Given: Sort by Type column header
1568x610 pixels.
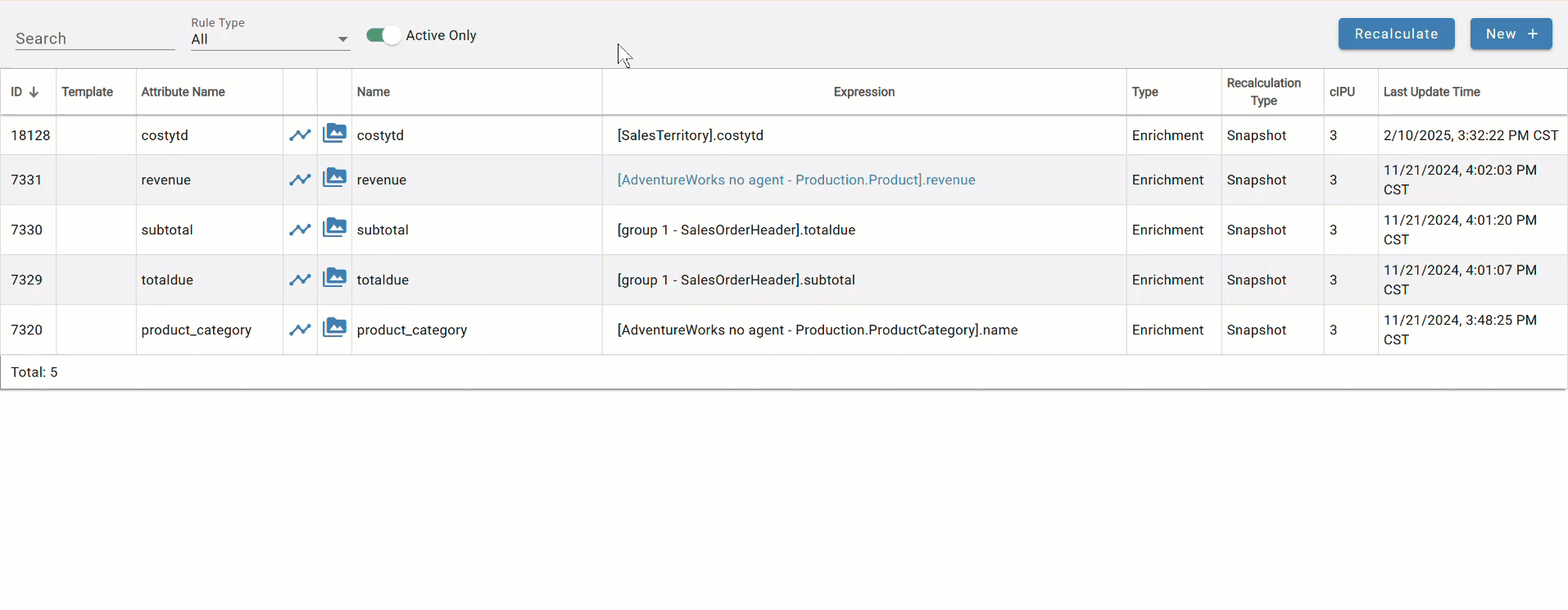Looking at the screenshot, I should tap(1144, 92).
